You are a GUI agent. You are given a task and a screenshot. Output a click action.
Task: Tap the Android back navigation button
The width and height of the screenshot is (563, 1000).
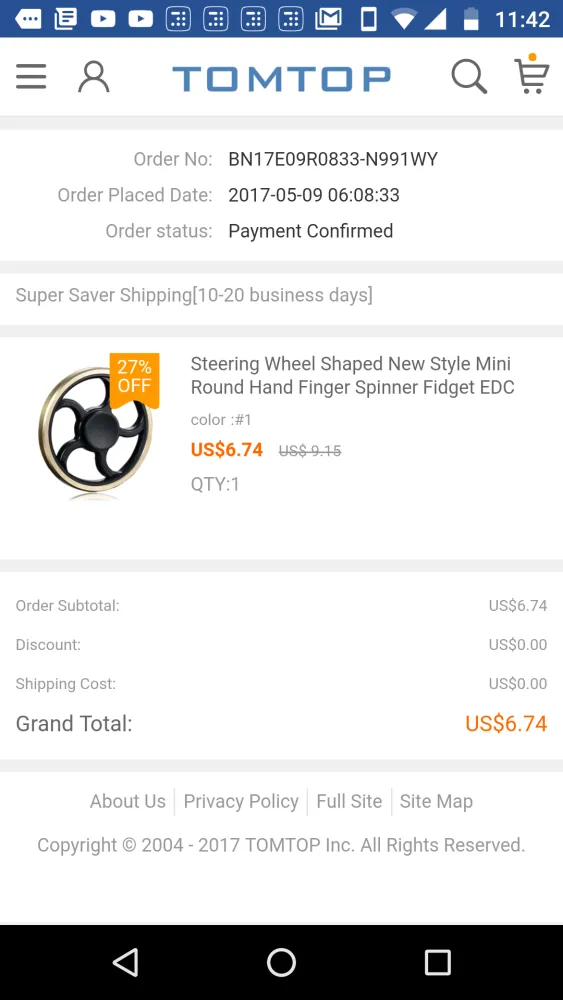point(126,962)
